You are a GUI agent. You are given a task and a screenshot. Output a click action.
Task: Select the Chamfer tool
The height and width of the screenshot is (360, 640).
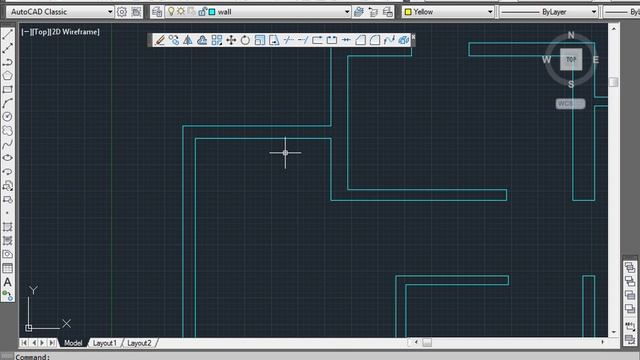pyautogui.click(x=360, y=40)
